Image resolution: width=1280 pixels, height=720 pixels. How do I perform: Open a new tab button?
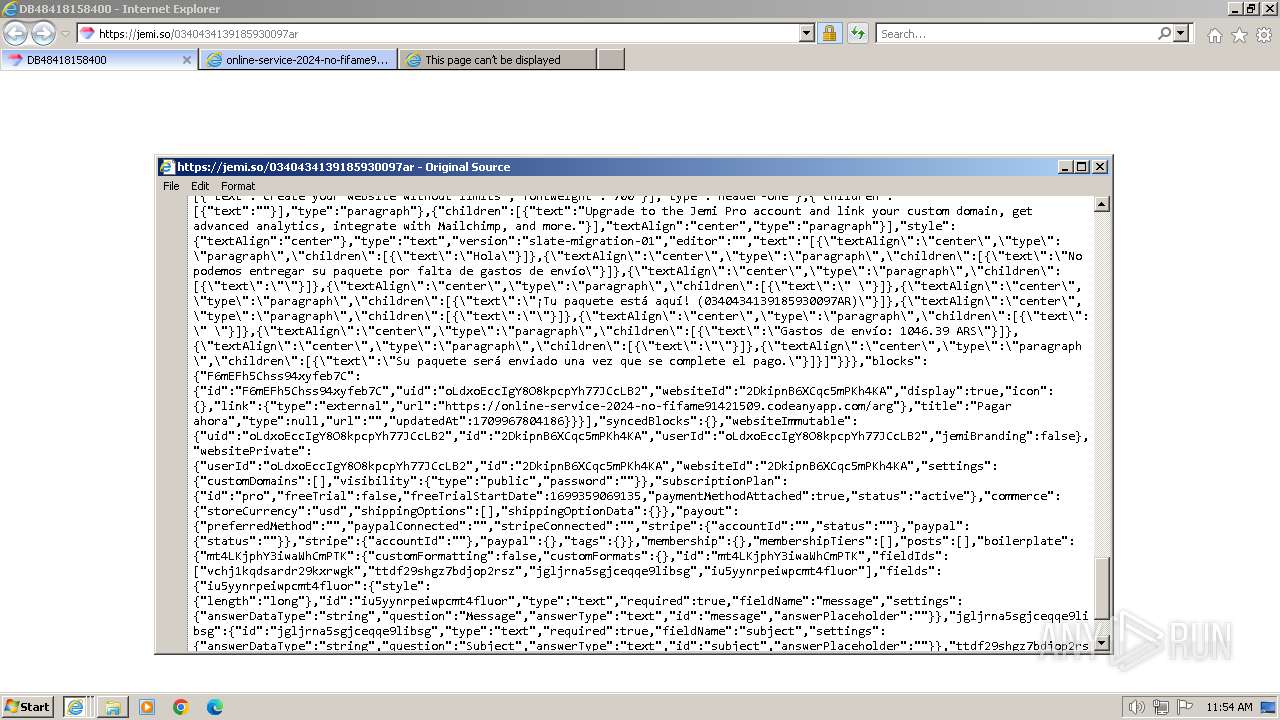(x=611, y=59)
